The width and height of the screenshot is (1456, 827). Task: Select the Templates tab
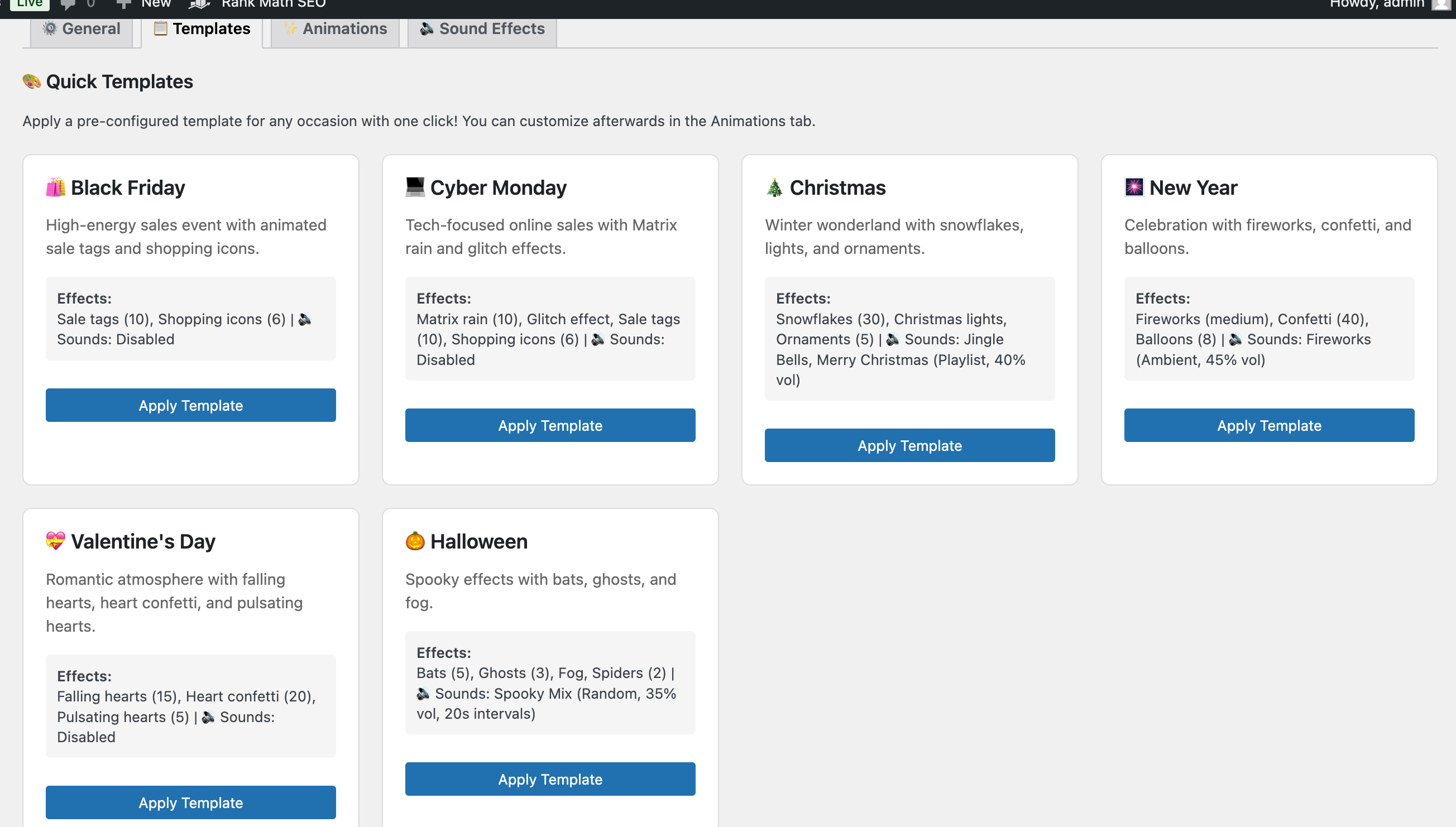(202, 29)
